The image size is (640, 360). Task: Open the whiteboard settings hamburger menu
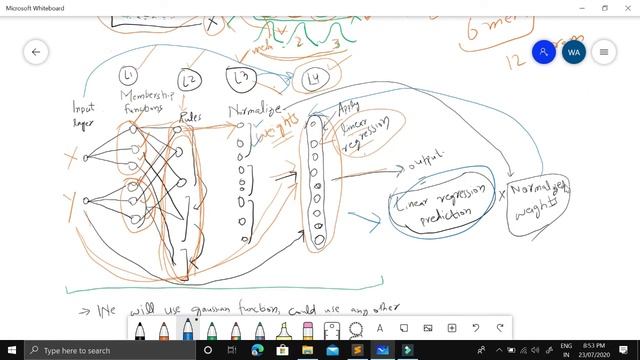[604, 52]
